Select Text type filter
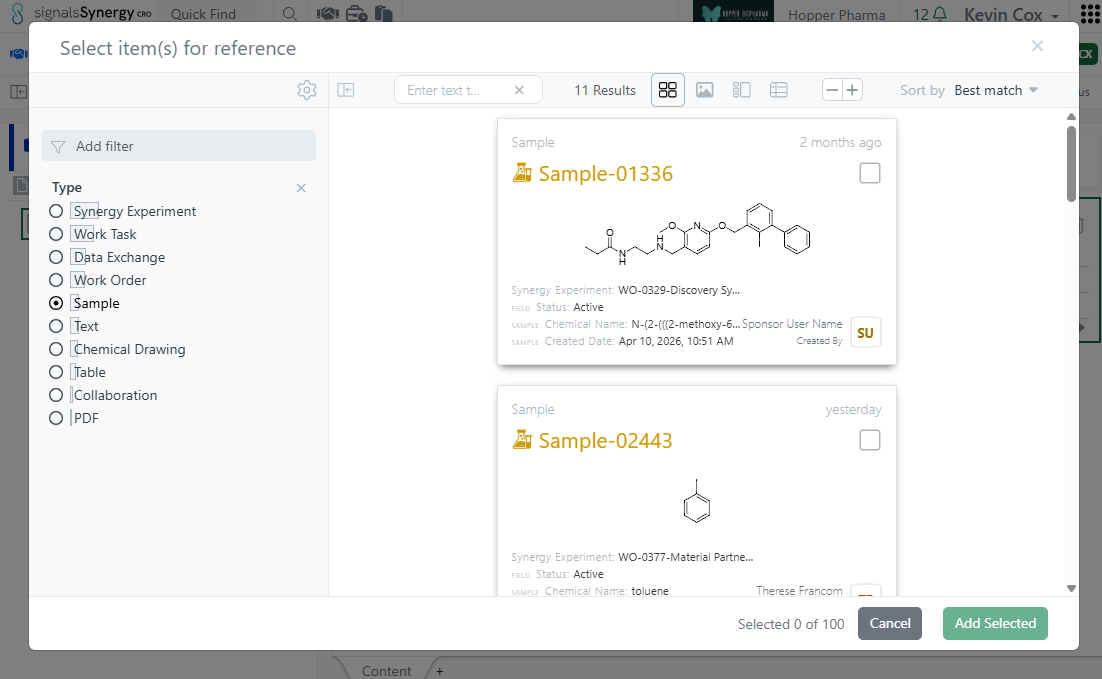The image size is (1102, 679). coord(56,326)
